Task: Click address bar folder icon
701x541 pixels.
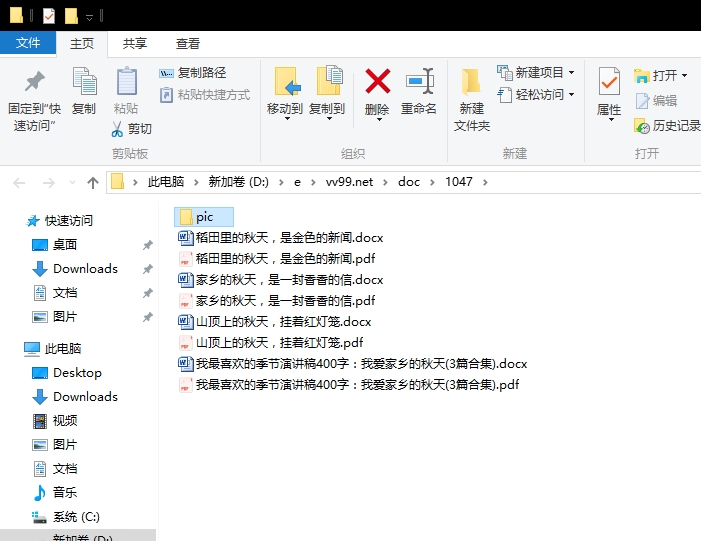Action: [117, 182]
